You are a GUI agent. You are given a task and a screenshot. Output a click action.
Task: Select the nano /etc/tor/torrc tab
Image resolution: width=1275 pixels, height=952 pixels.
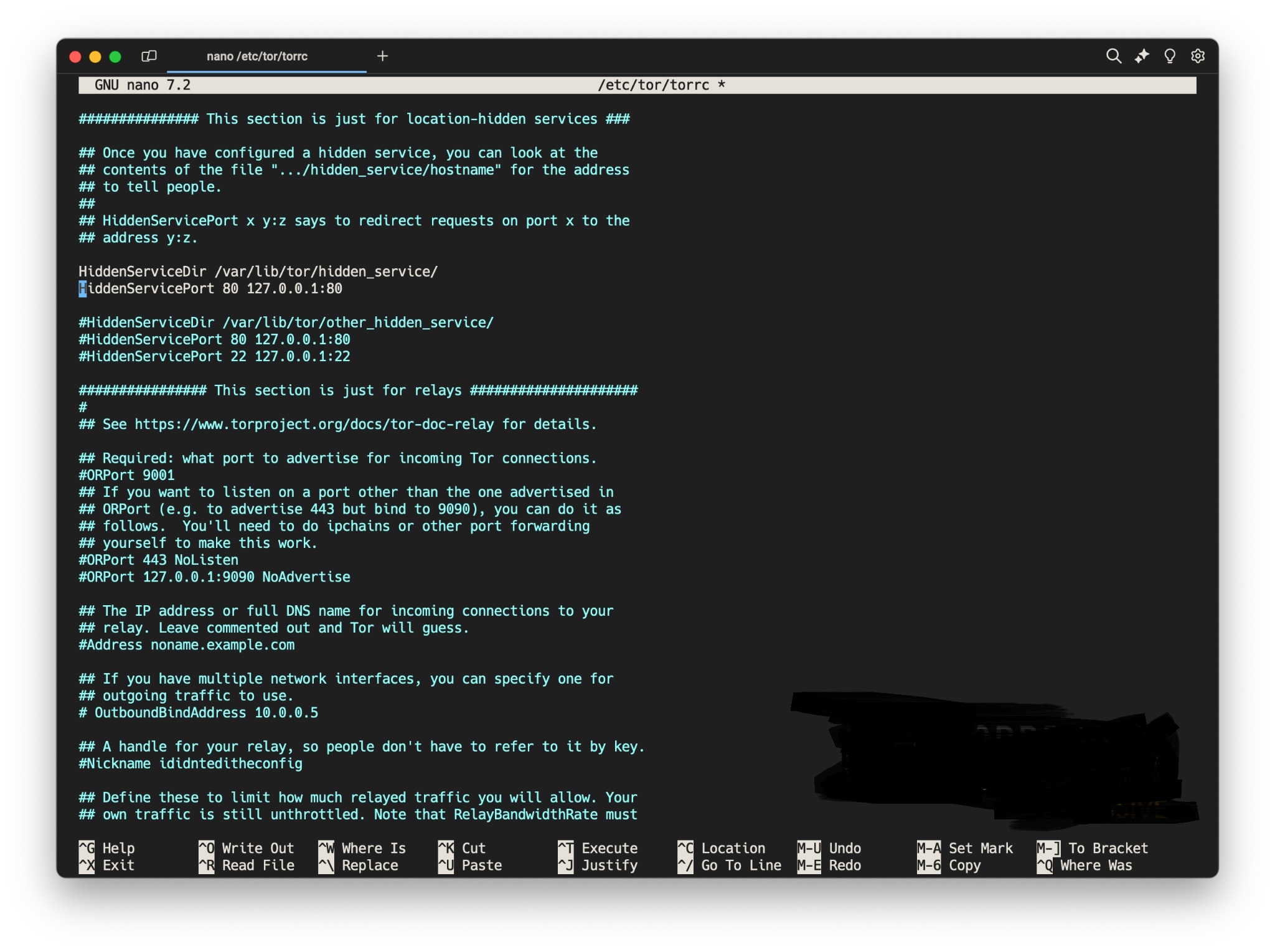tap(257, 56)
